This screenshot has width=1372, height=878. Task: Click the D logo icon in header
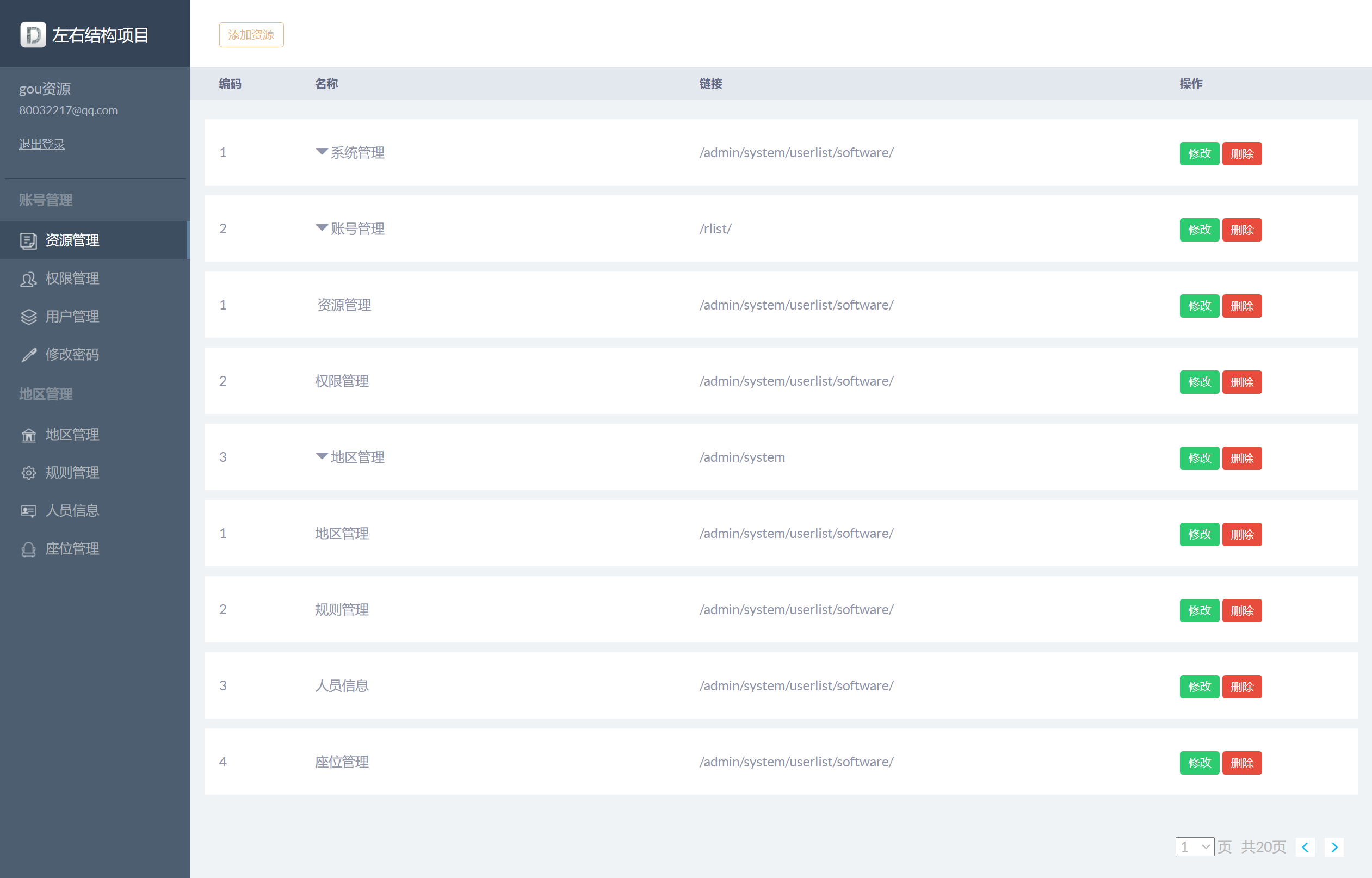33,35
